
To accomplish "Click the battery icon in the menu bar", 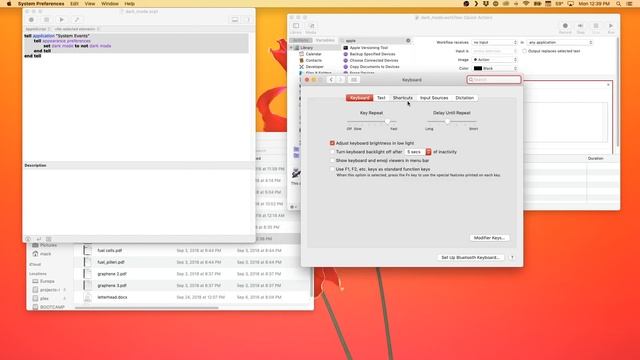I will tap(538, 4).
